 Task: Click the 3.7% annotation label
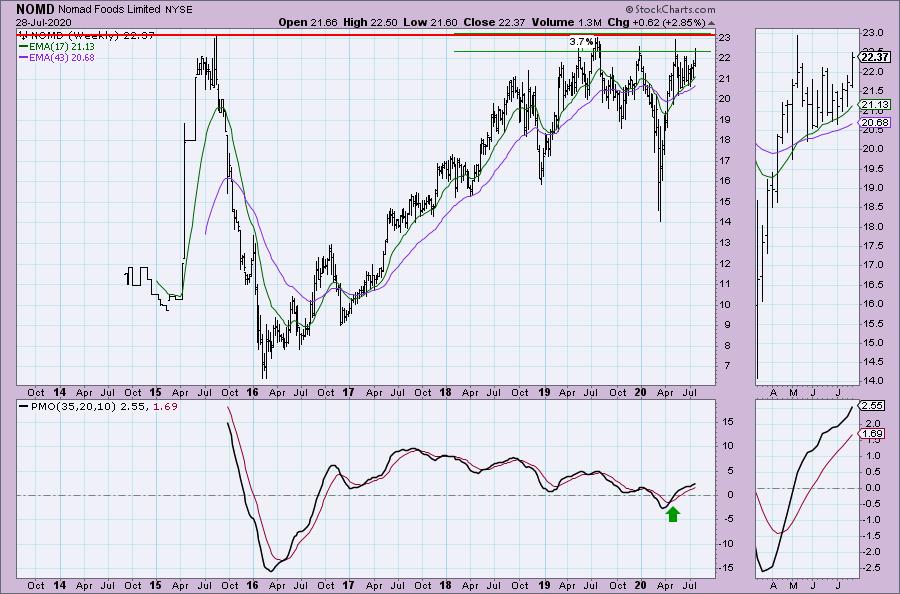[581, 41]
